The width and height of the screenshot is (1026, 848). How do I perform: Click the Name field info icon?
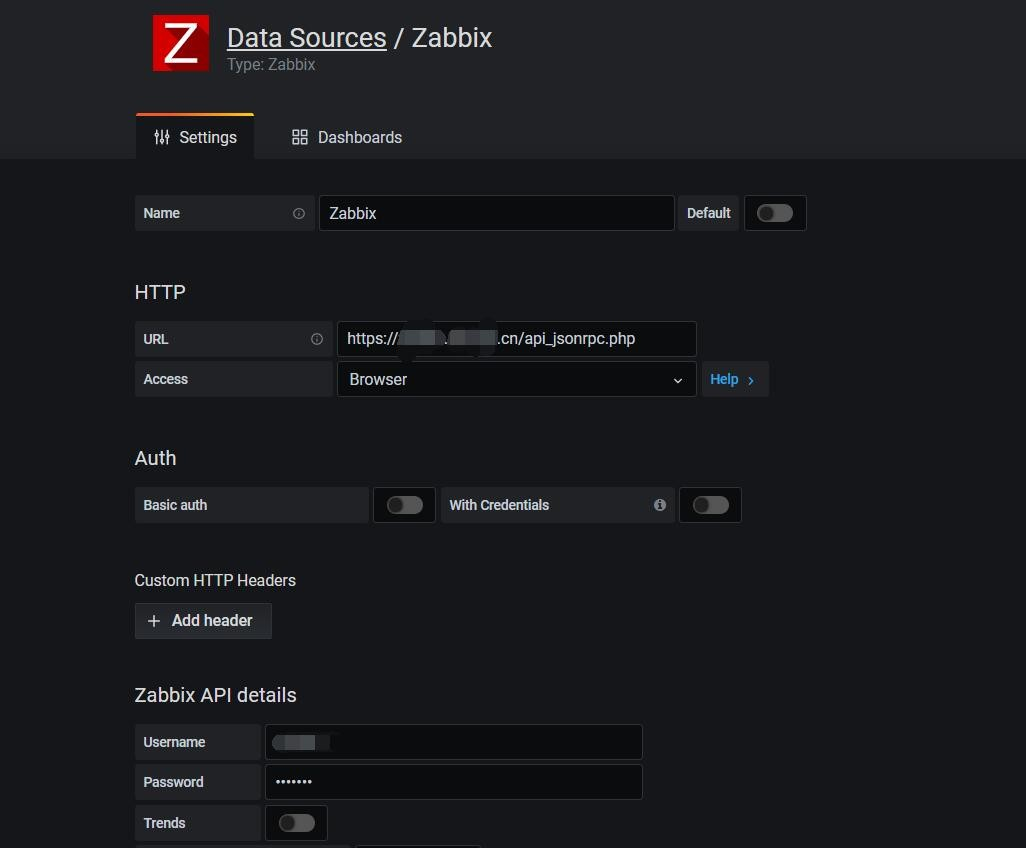pos(299,213)
